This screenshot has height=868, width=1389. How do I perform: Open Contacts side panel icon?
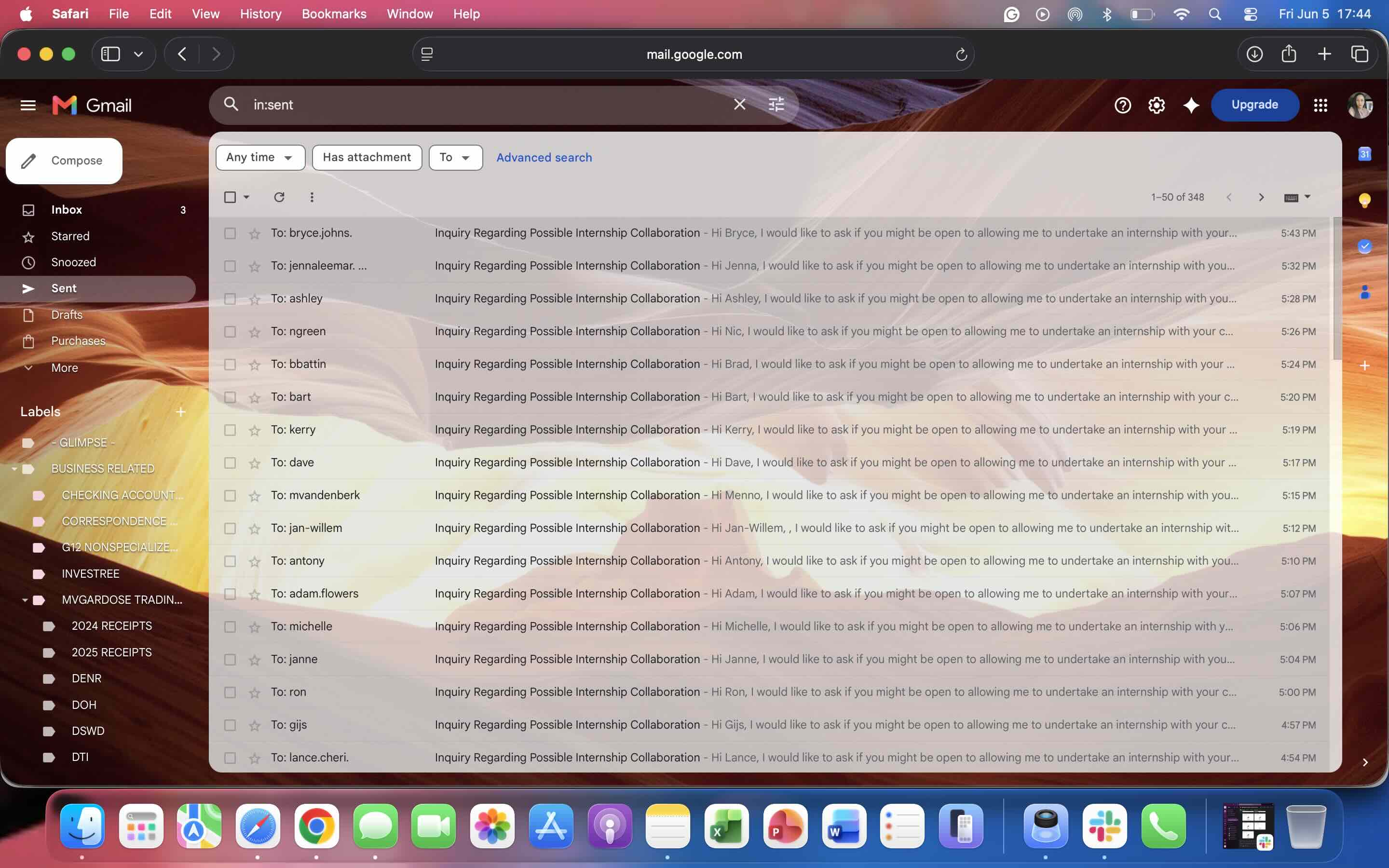point(1364,292)
